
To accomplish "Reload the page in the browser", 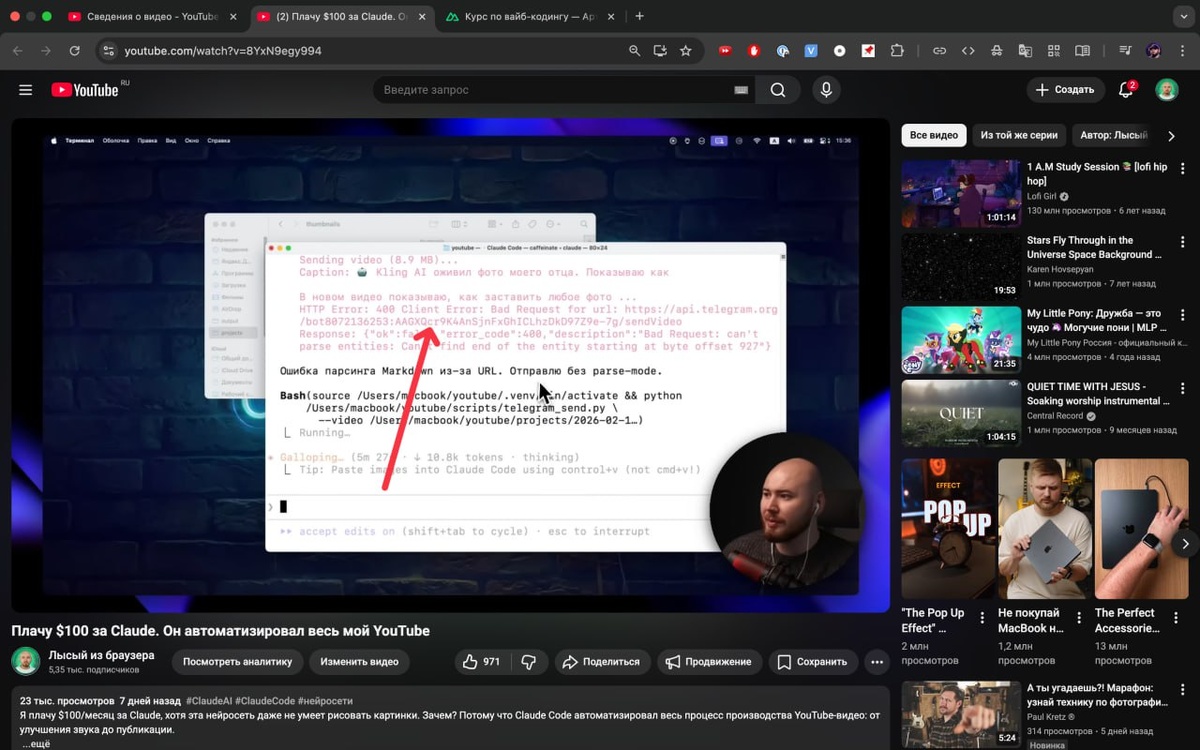I will (x=74, y=51).
